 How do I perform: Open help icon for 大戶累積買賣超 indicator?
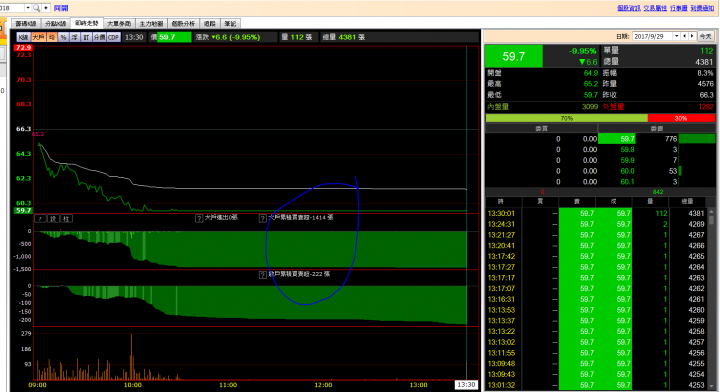point(263,218)
